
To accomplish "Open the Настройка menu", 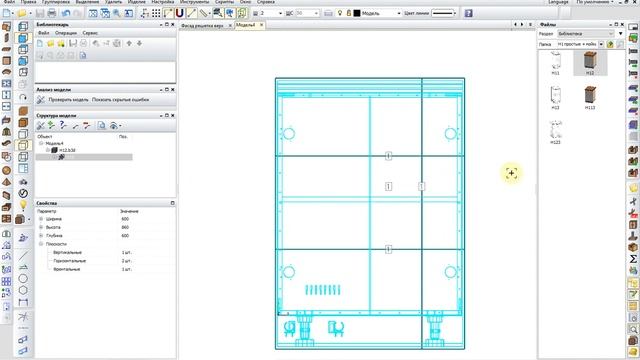I will click(162, 2).
